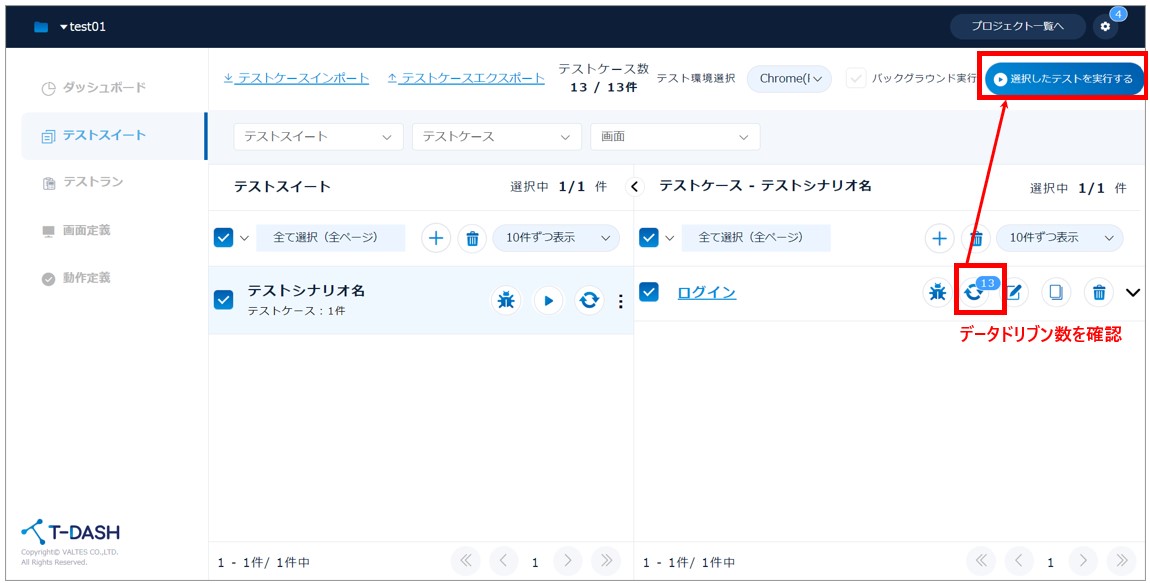Toggle the テストシナリオ名 suite checkbox
This screenshot has width=1150, height=583.
(224, 300)
